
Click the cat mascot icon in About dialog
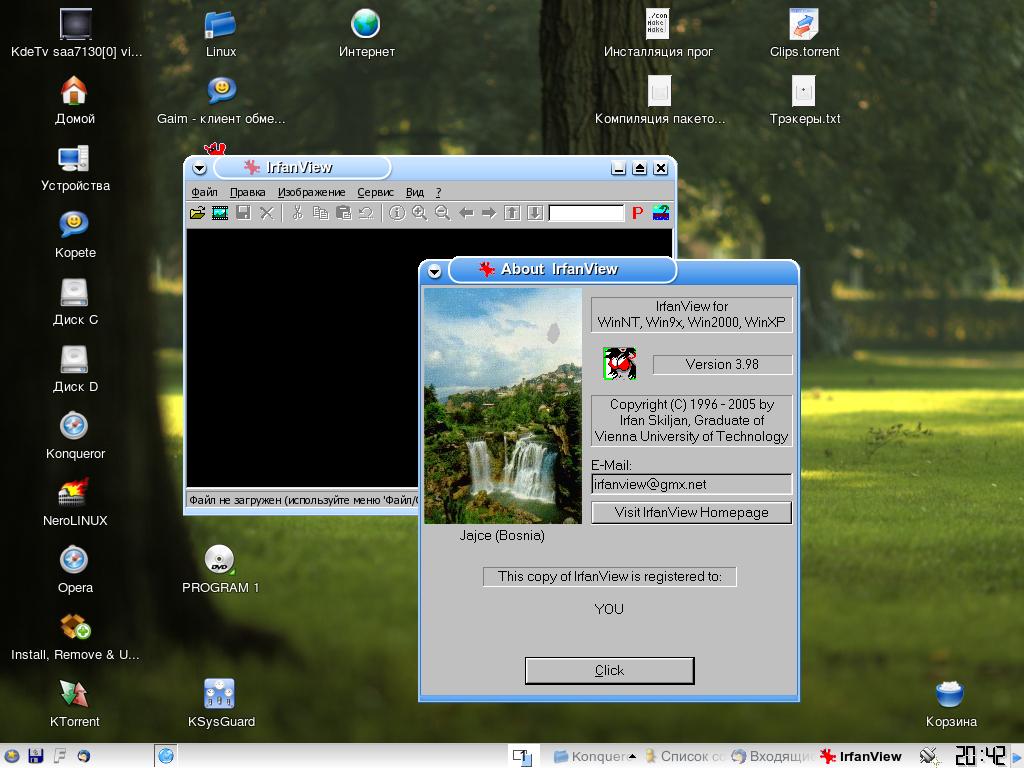(619, 363)
